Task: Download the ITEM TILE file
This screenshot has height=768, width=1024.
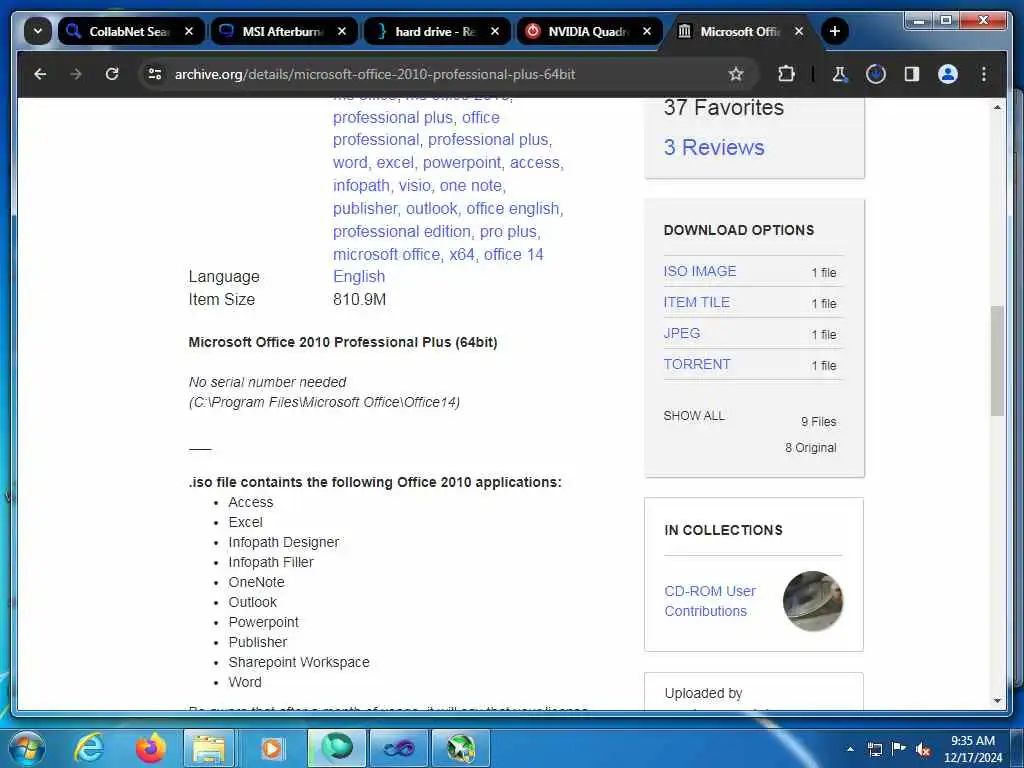Action: coord(696,302)
